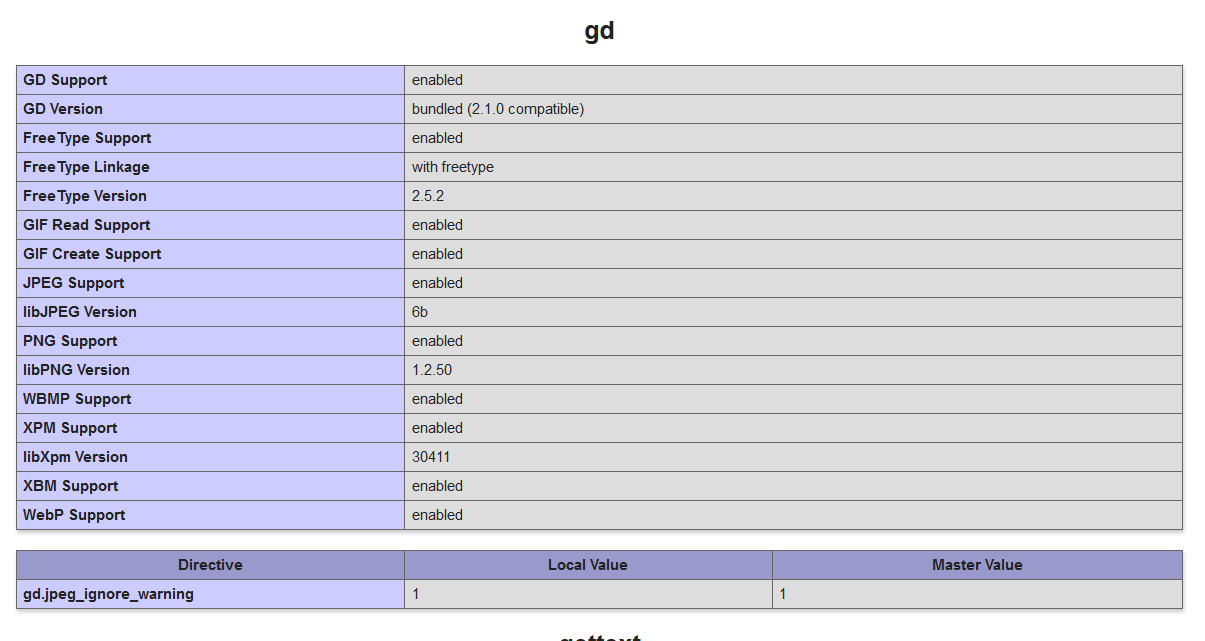Select the XBM Support label
This screenshot has height=641, width=1205.
click(71, 486)
